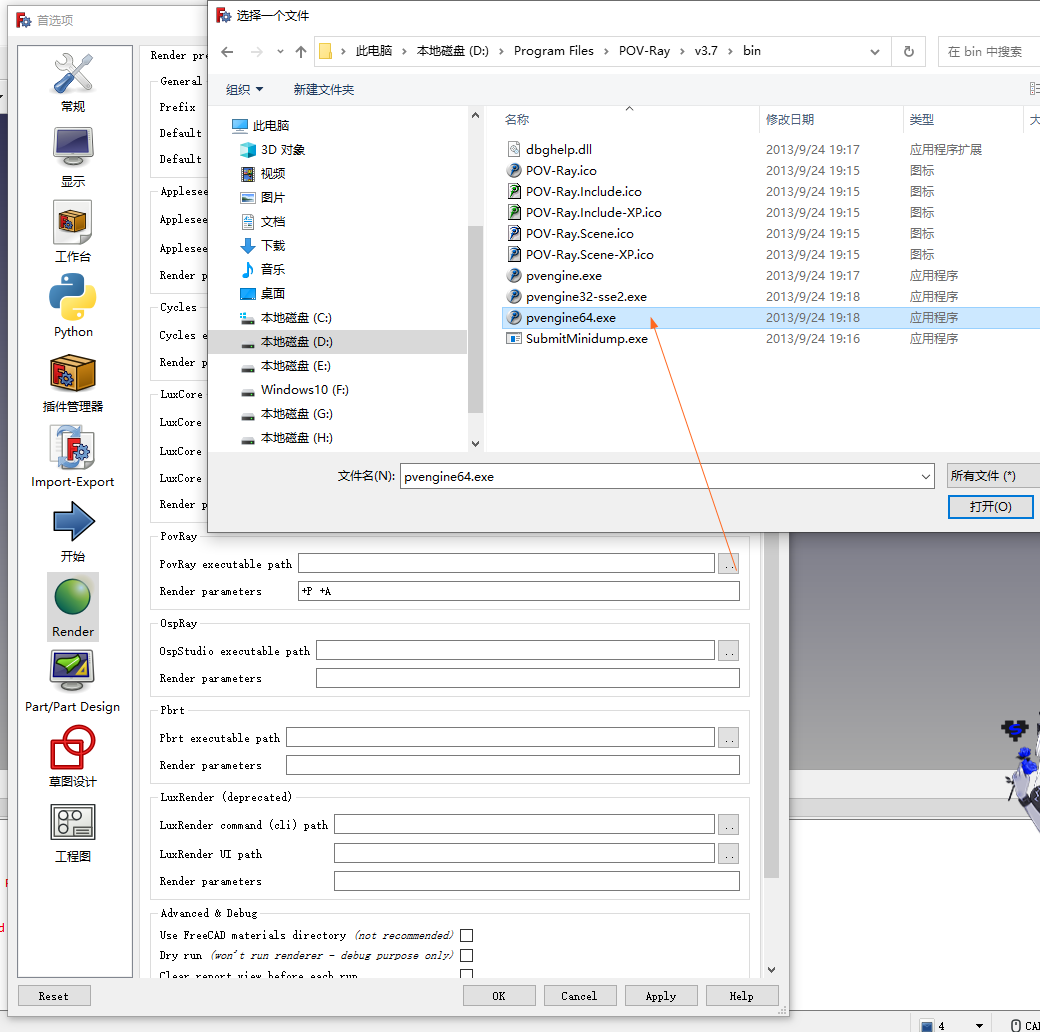The image size is (1040, 1032).
Task: Click the POV-Ray breadcrumb segment
Action: pyautogui.click(x=644, y=51)
